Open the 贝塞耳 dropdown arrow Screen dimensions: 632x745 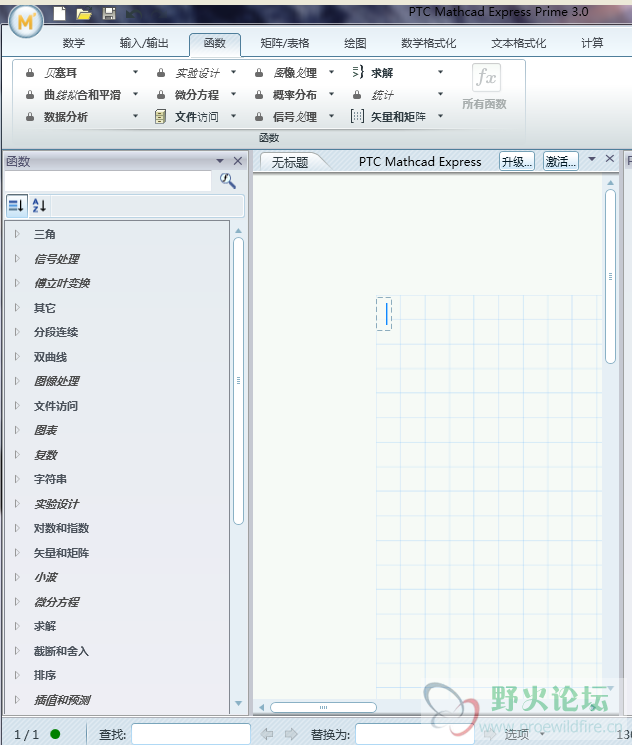(135, 72)
